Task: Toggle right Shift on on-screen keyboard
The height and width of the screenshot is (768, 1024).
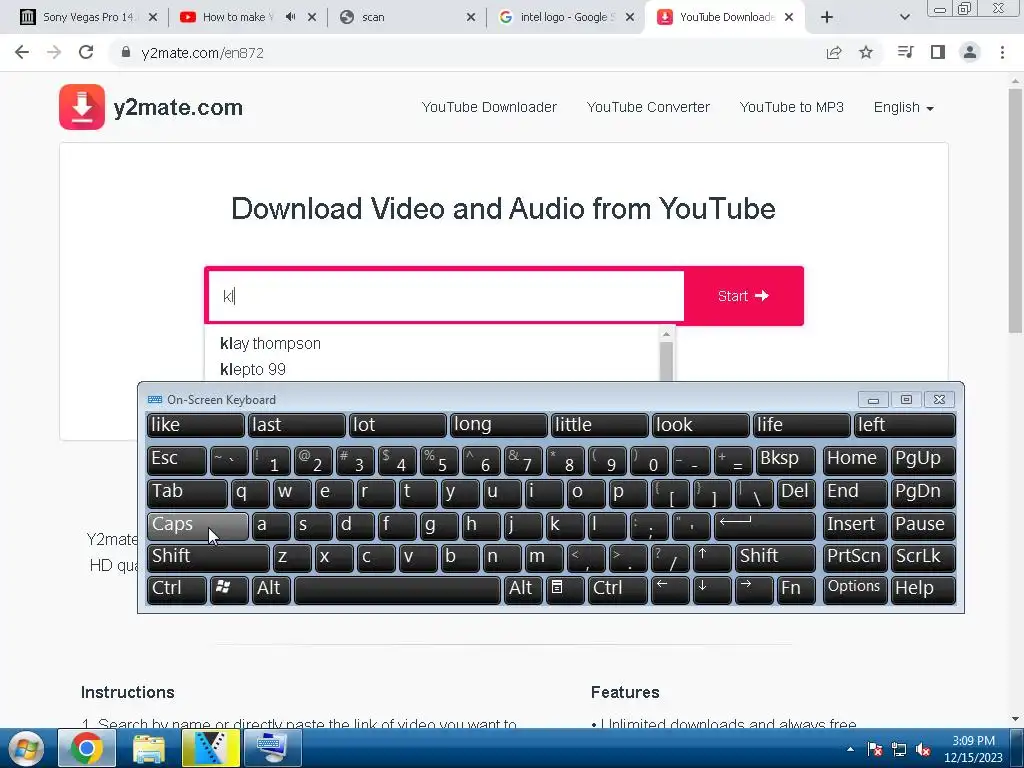Action: pyautogui.click(x=775, y=556)
